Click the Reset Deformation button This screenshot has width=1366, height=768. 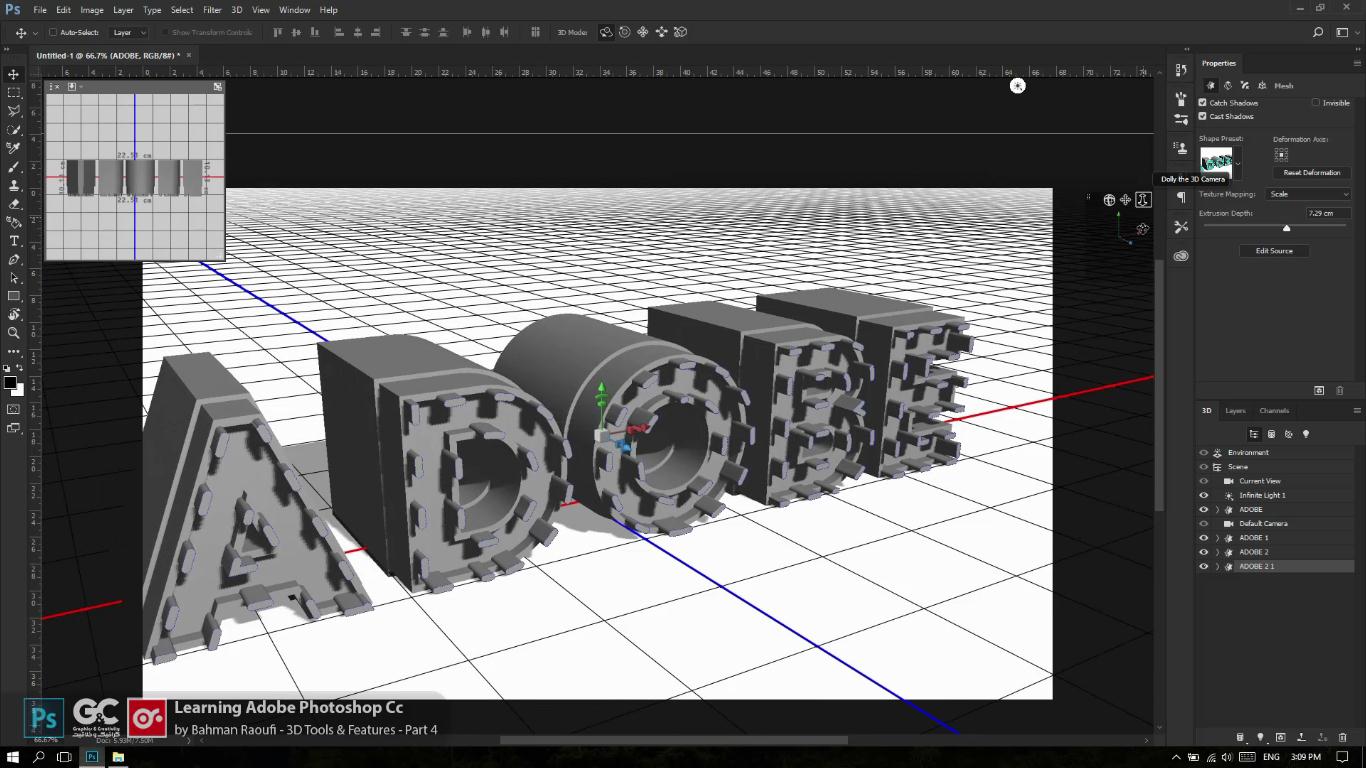coord(1312,172)
